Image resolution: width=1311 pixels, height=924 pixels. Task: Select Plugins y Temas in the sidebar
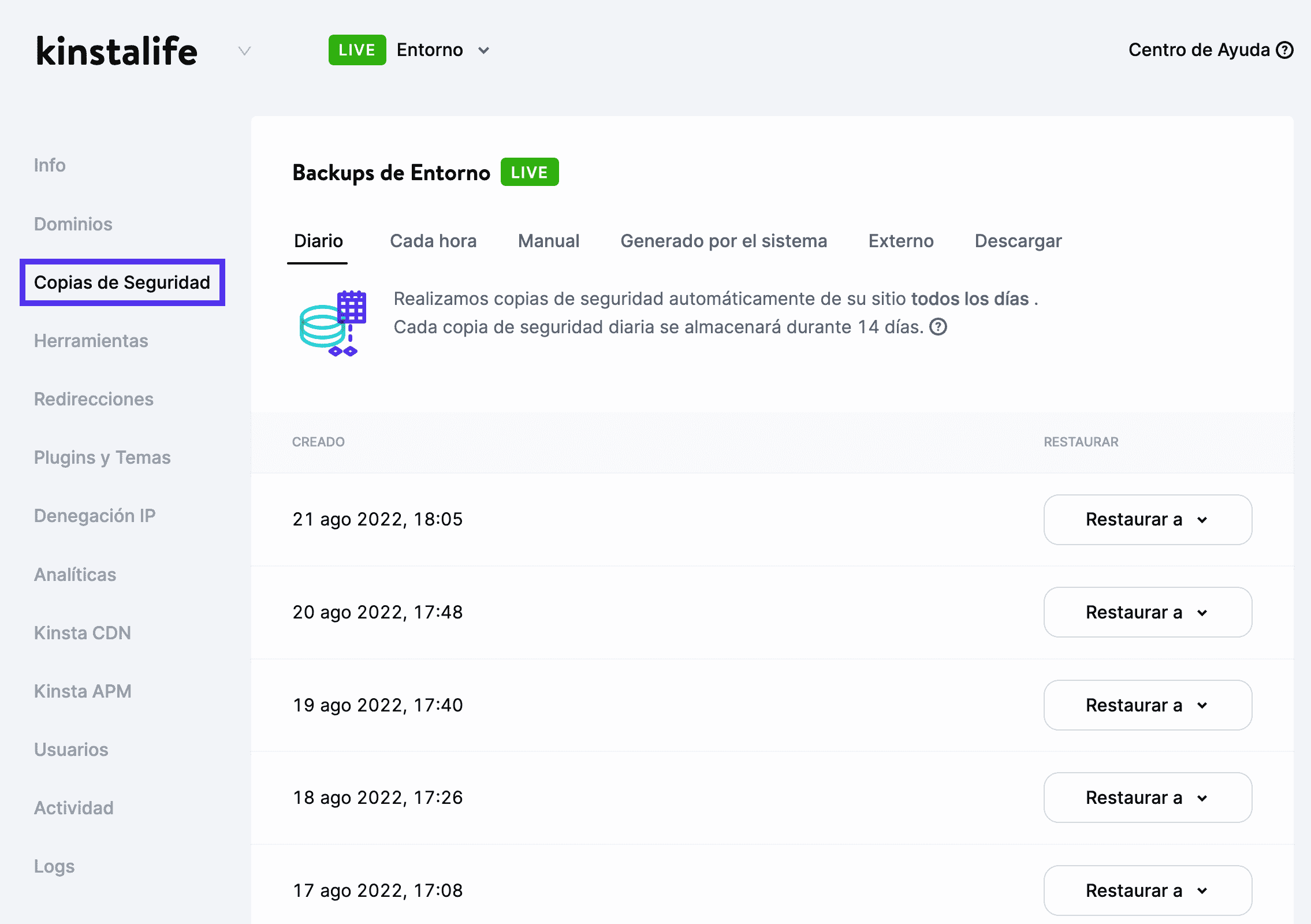(102, 457)
